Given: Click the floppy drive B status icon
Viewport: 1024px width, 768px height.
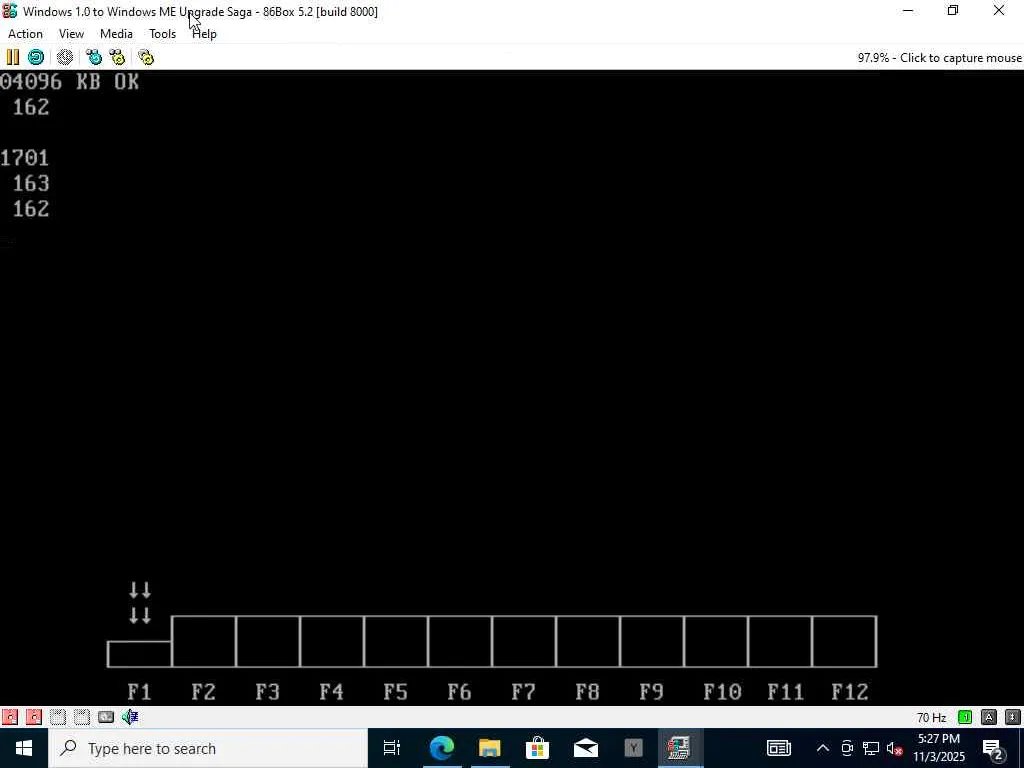Looking at the screenshot, I should point(34,717).
